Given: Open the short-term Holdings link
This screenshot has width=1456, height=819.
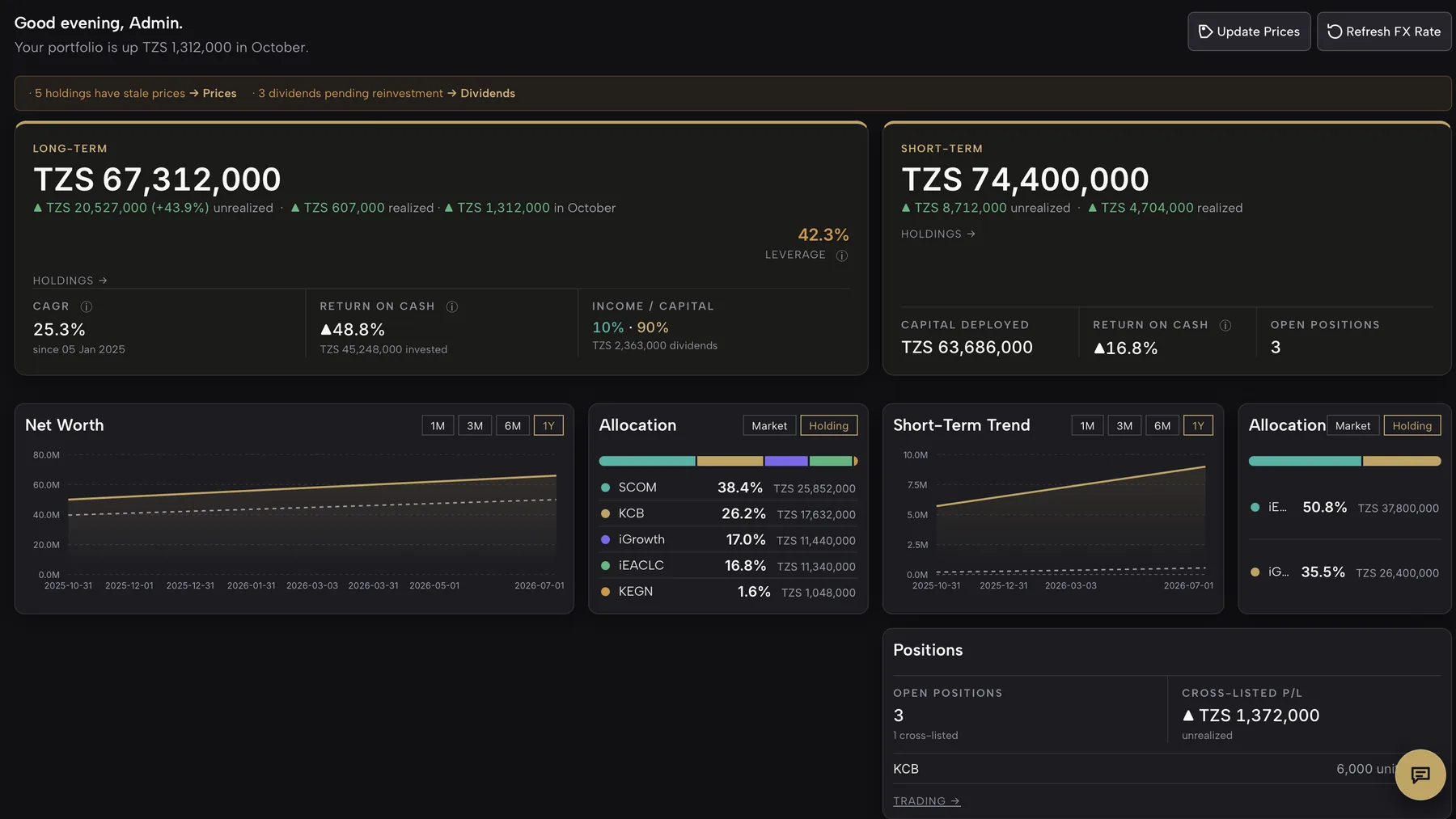Looking at the screenshot, I should pyautogui.click(x=938, y=234).
